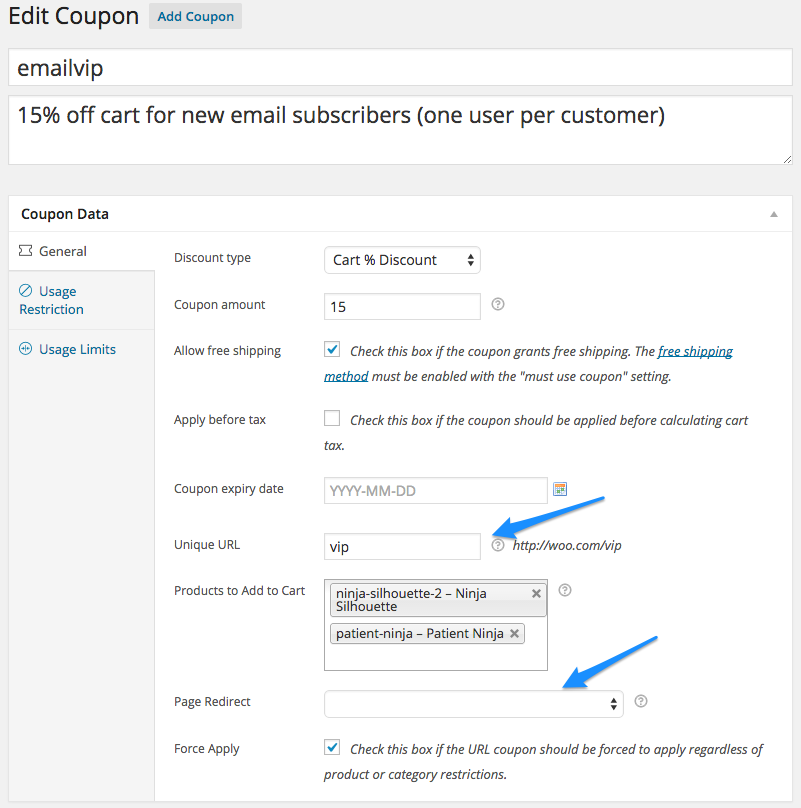Image resolution: width=801 pixels, height=808 pixels.
Task: Click the Coupon amount help icon
Action: tap(497, 304)
